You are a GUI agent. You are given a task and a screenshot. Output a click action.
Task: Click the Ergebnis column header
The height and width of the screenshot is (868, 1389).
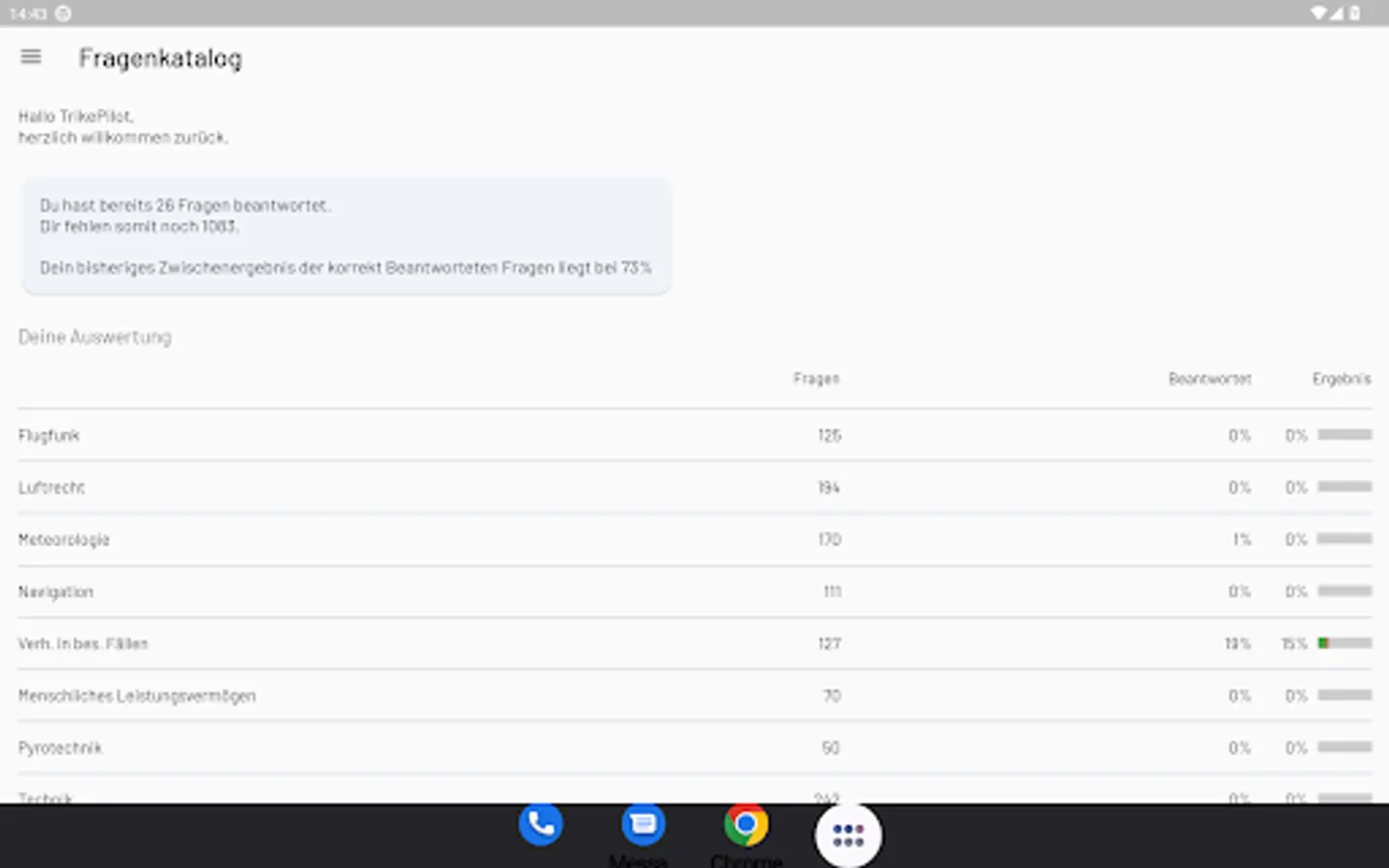[1341, 379]
